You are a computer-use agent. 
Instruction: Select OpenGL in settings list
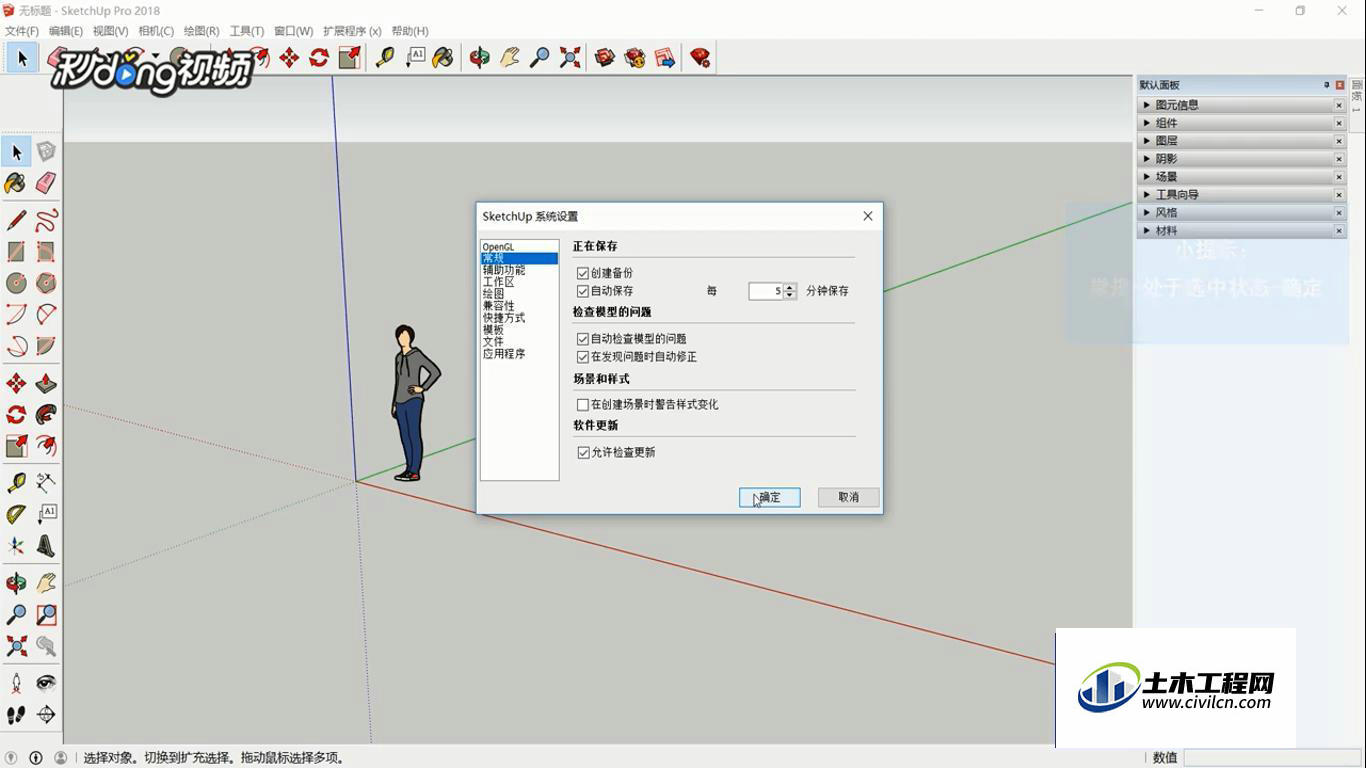point(498,246)
